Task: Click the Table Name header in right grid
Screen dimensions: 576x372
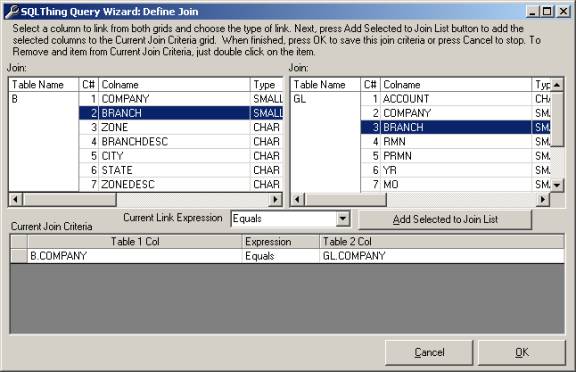Action: click(x=325, y=85)
